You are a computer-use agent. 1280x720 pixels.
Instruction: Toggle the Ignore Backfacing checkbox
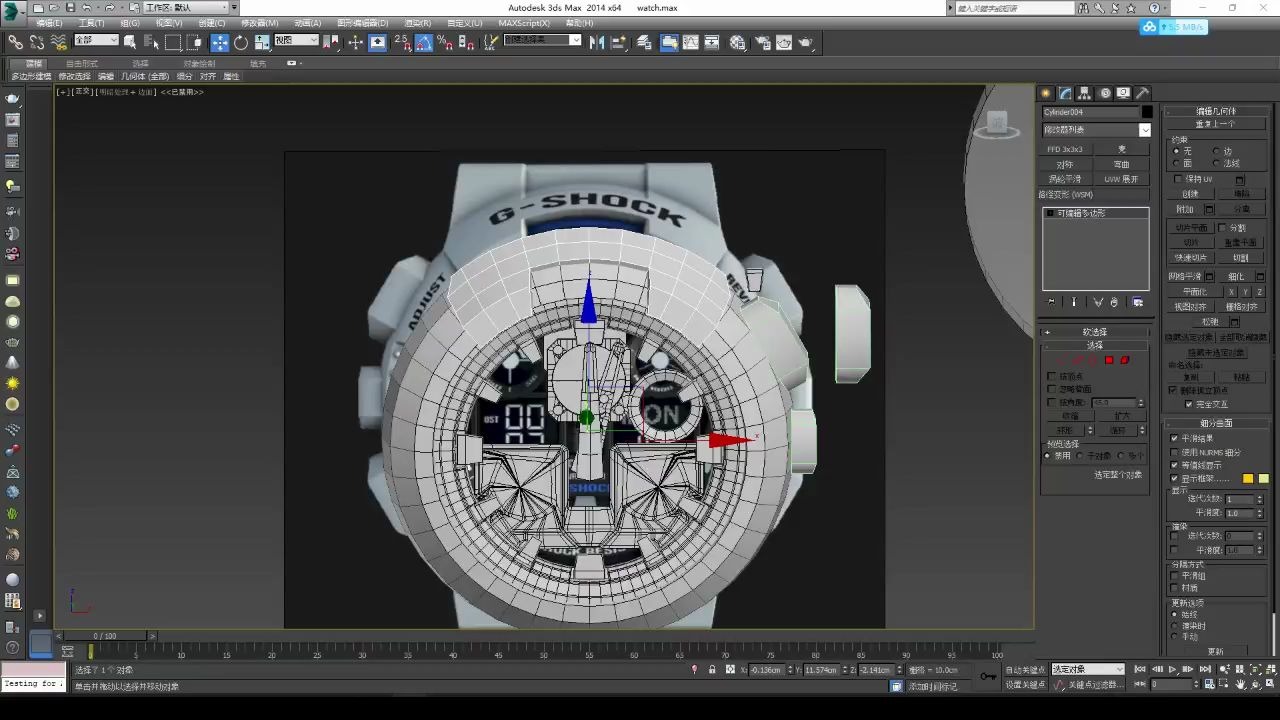tap(1052, 389)
